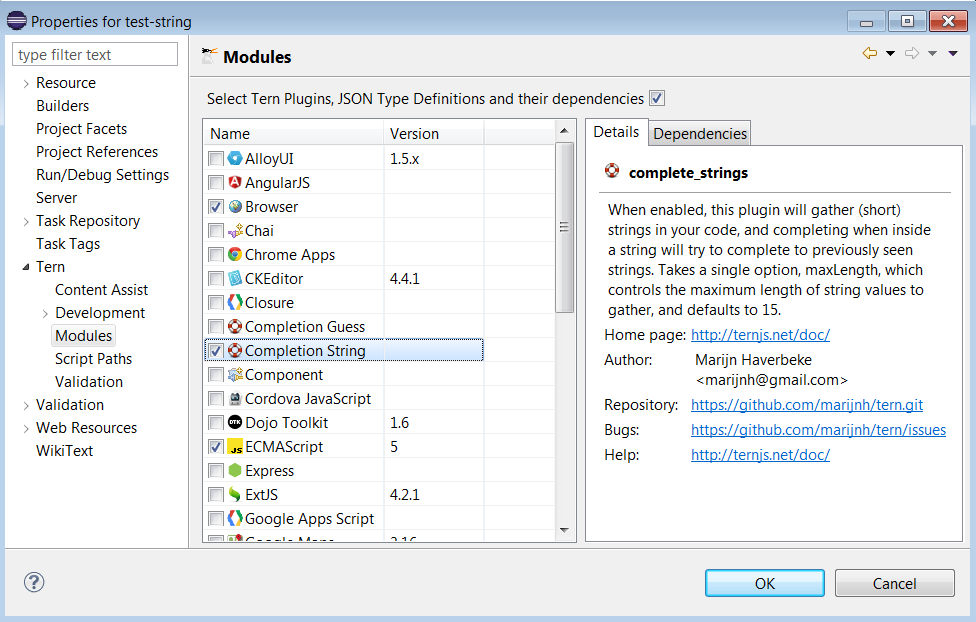Enable the AlloyUI module checkbox

point(216,159)
